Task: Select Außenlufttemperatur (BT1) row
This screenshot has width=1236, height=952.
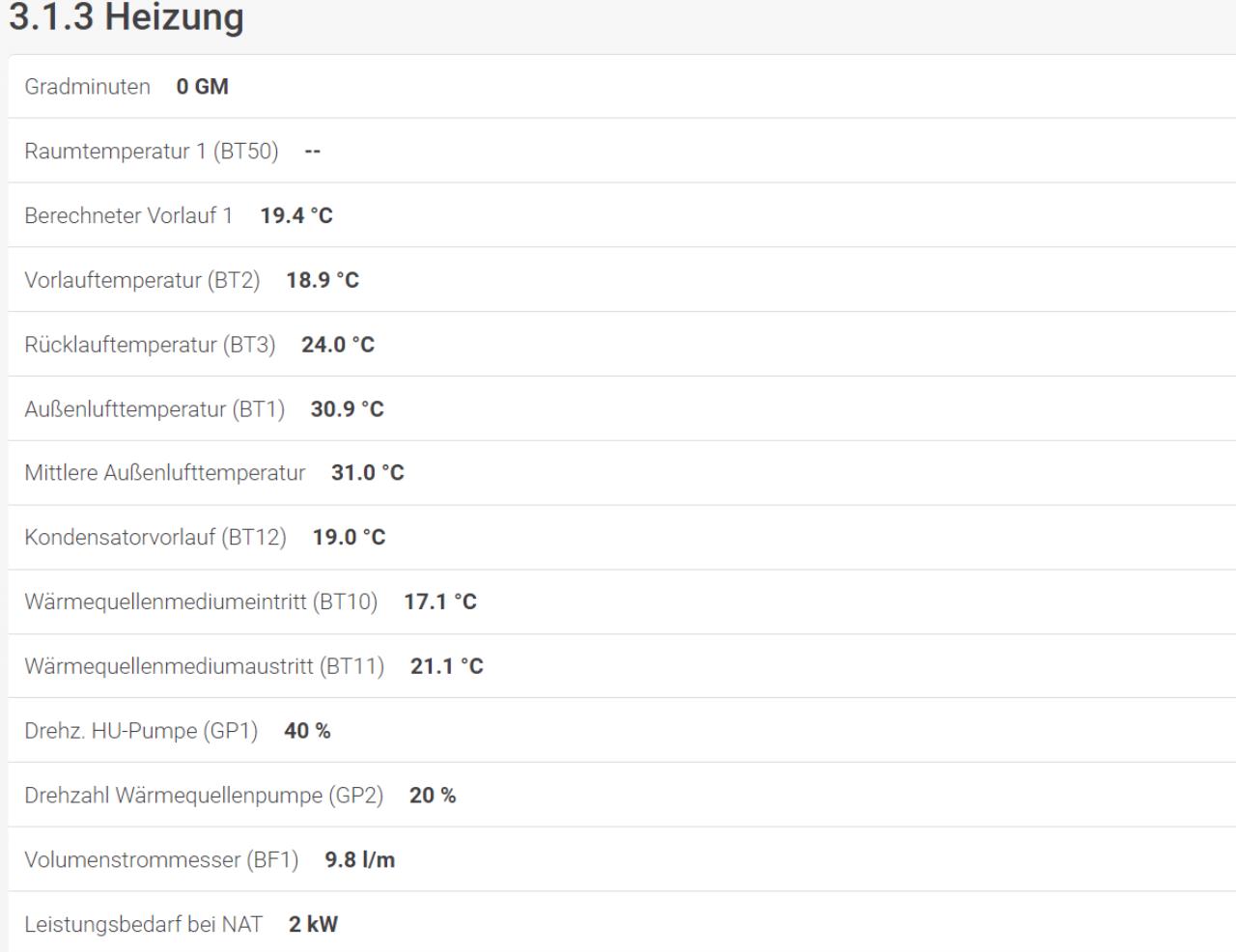Action: tap(622, 408)
